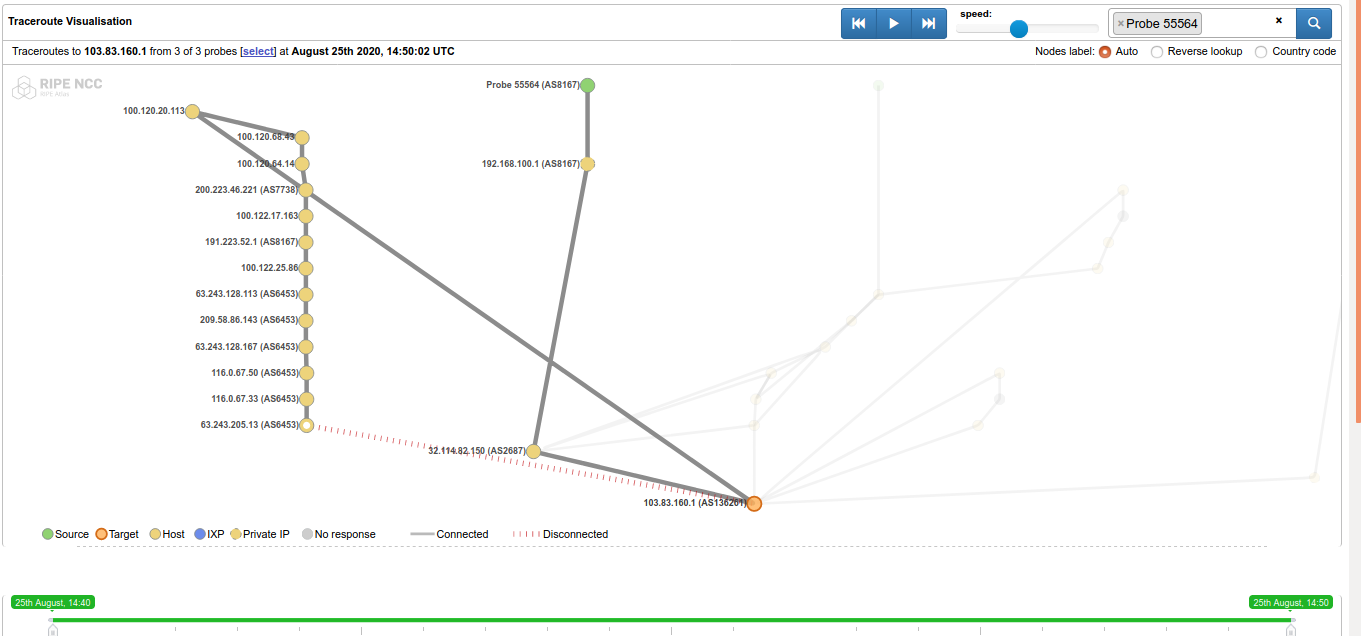1361x636 pixels.
Task: Clear the probe search field
Action: click(x=1278, y=21)
